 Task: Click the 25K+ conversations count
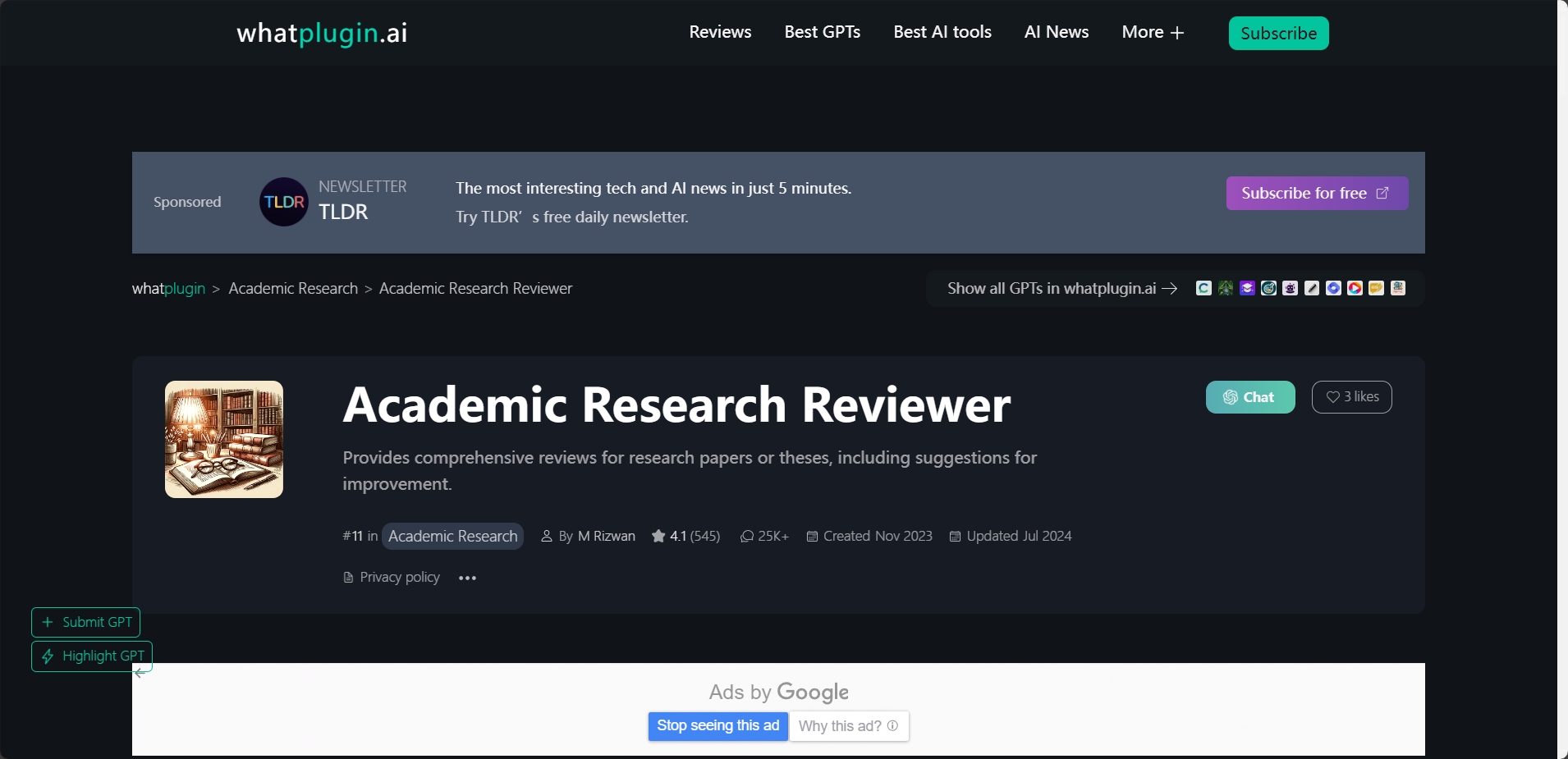coord(764,536)
